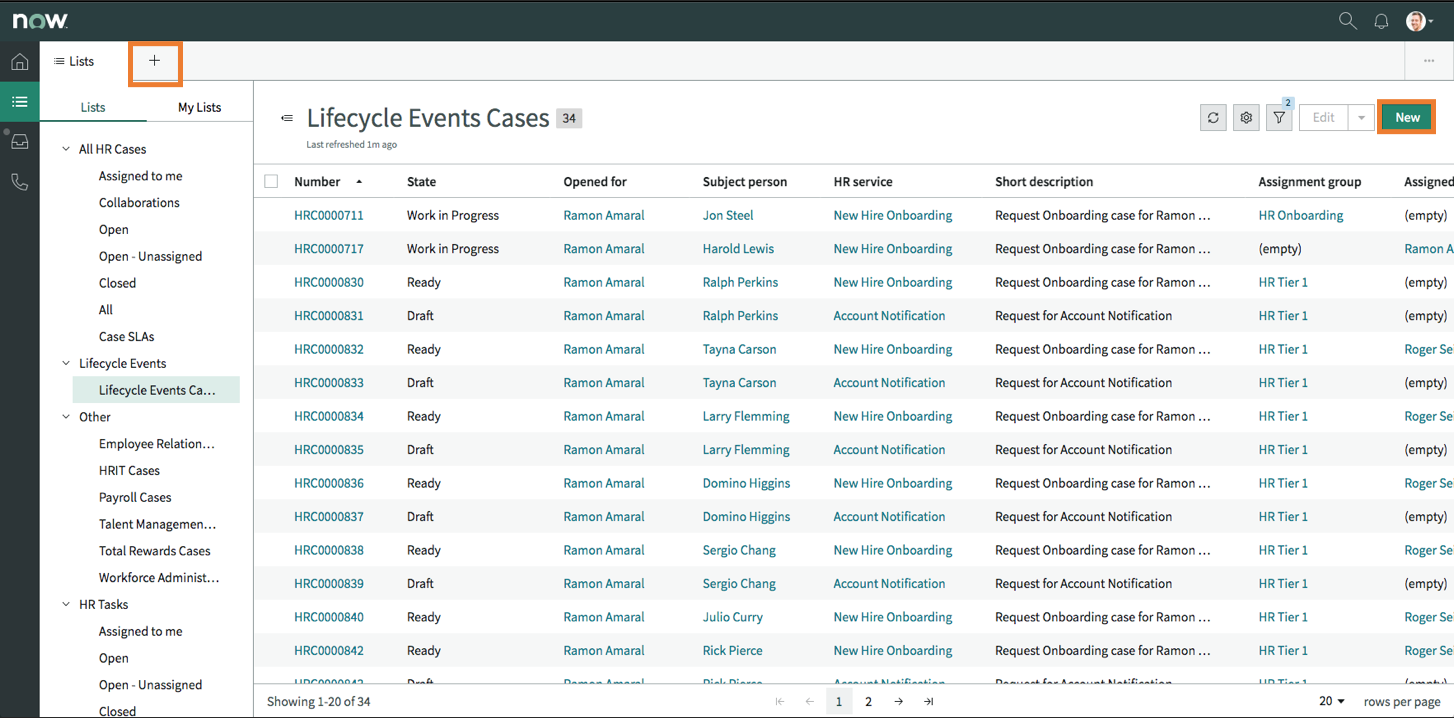The width and height of the screenshot is (1454, 718).
Task: Open the user profile avatar
Action: pos(1416,21)
